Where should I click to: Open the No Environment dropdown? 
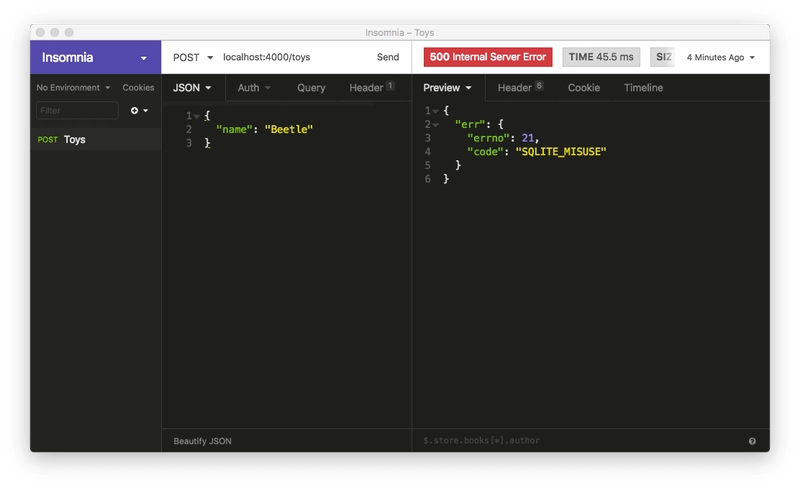(x=73, y=88)
